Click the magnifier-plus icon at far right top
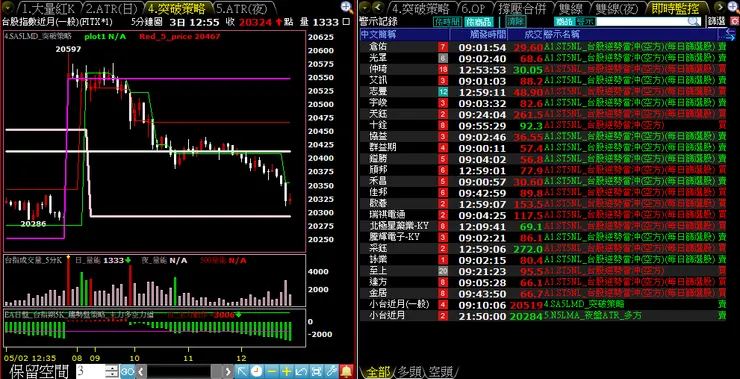The width and height of the screenshot is (740, 379). (733, 7)
